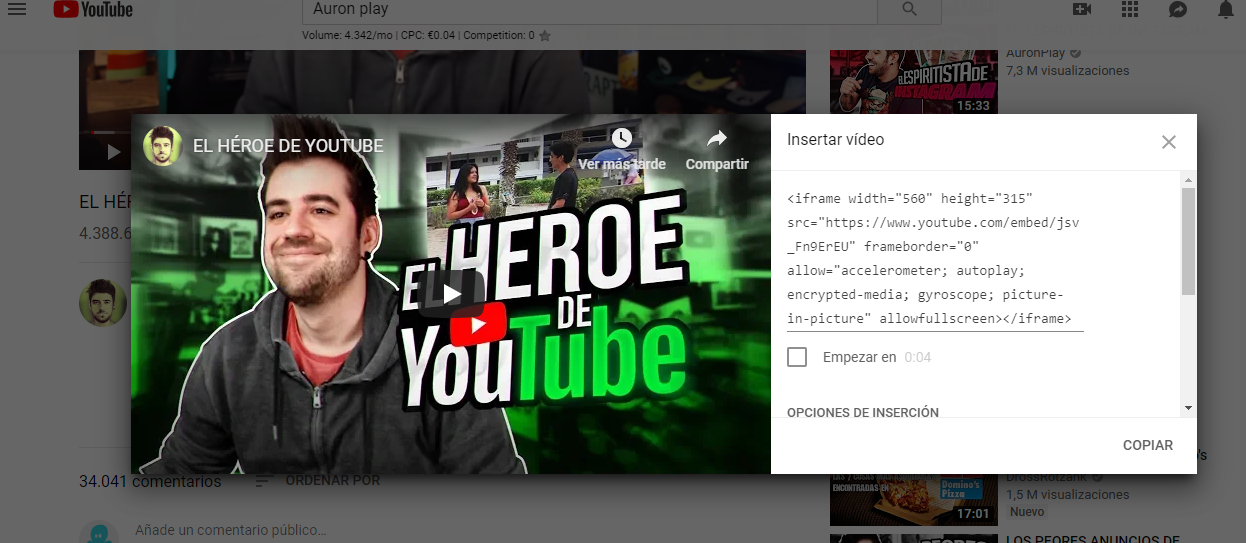Click the Insertar vídeo dialog title

click(835, 140)
